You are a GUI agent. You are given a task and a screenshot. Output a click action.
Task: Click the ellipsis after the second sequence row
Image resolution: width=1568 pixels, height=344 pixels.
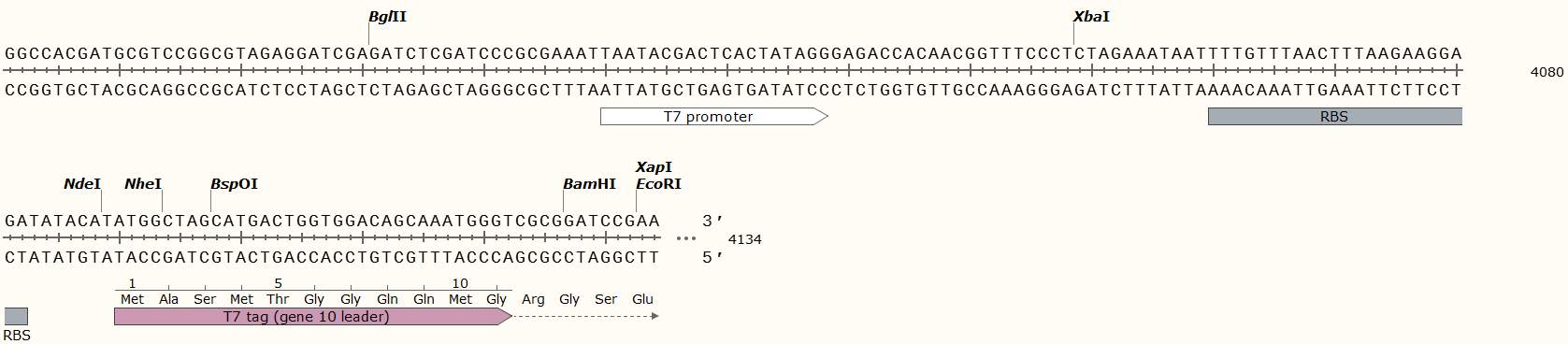pyautogui.click(x=686, y=238)
